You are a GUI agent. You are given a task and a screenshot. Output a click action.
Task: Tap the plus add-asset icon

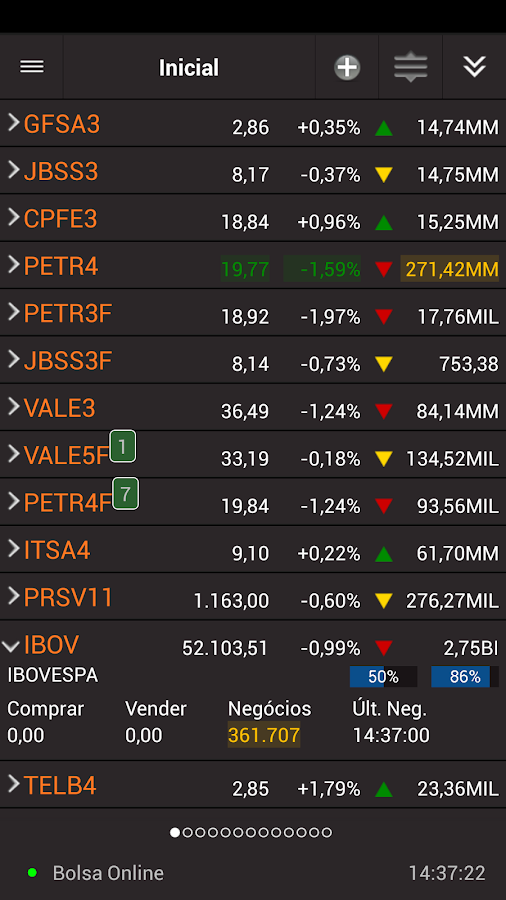coord(347,67)
